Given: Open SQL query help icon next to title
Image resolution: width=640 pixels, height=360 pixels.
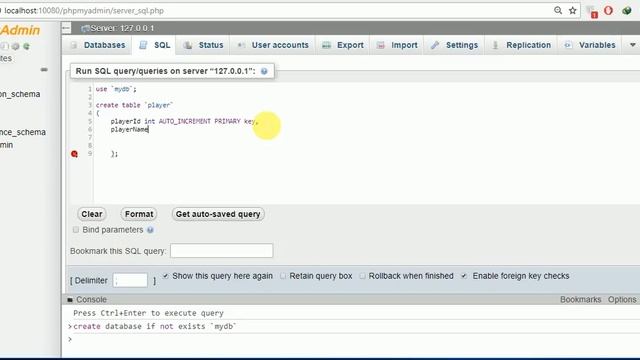Looking at the screenshot, I should [x=264, y=71].
